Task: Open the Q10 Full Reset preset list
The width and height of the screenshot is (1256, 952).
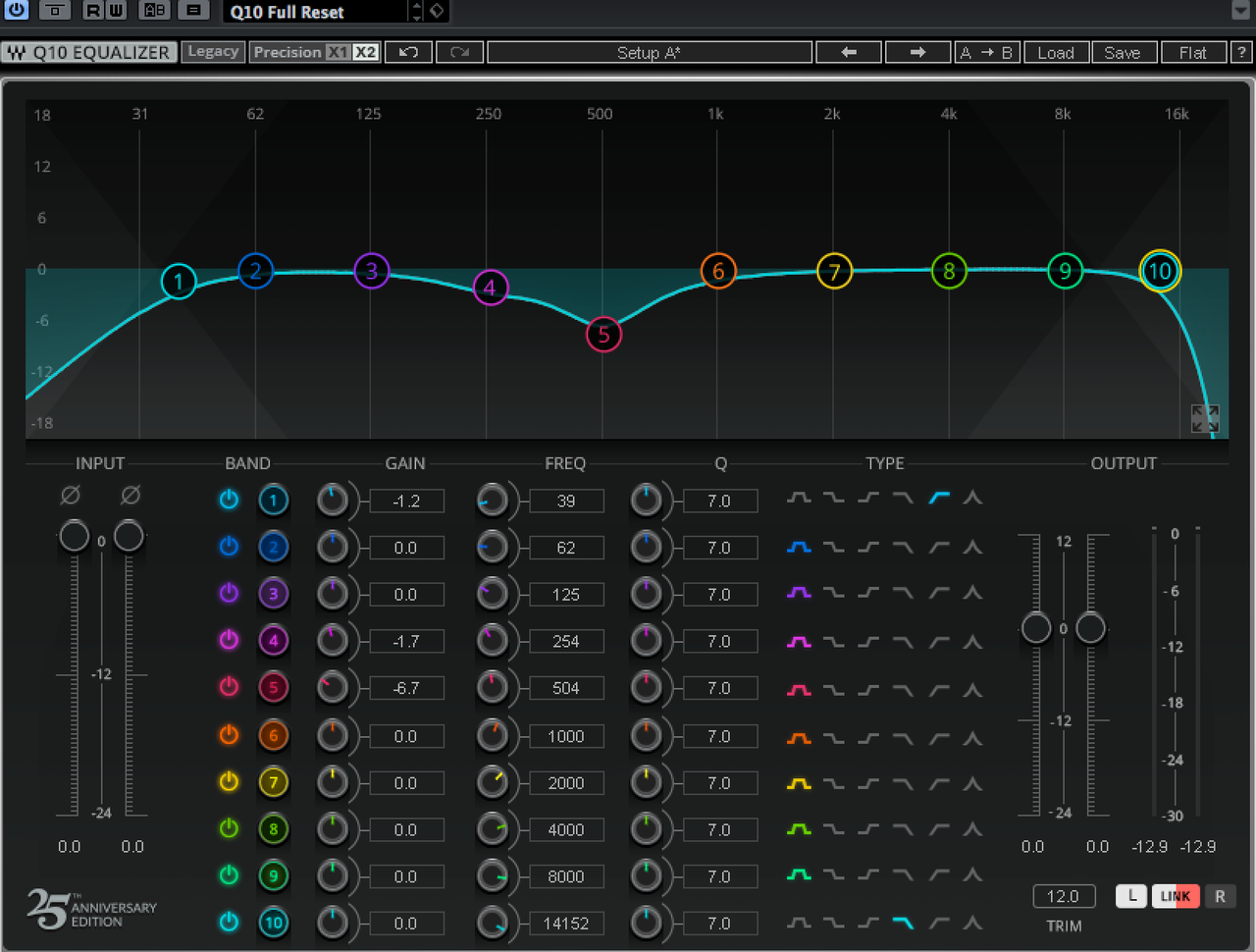Action: coord(316,12)
